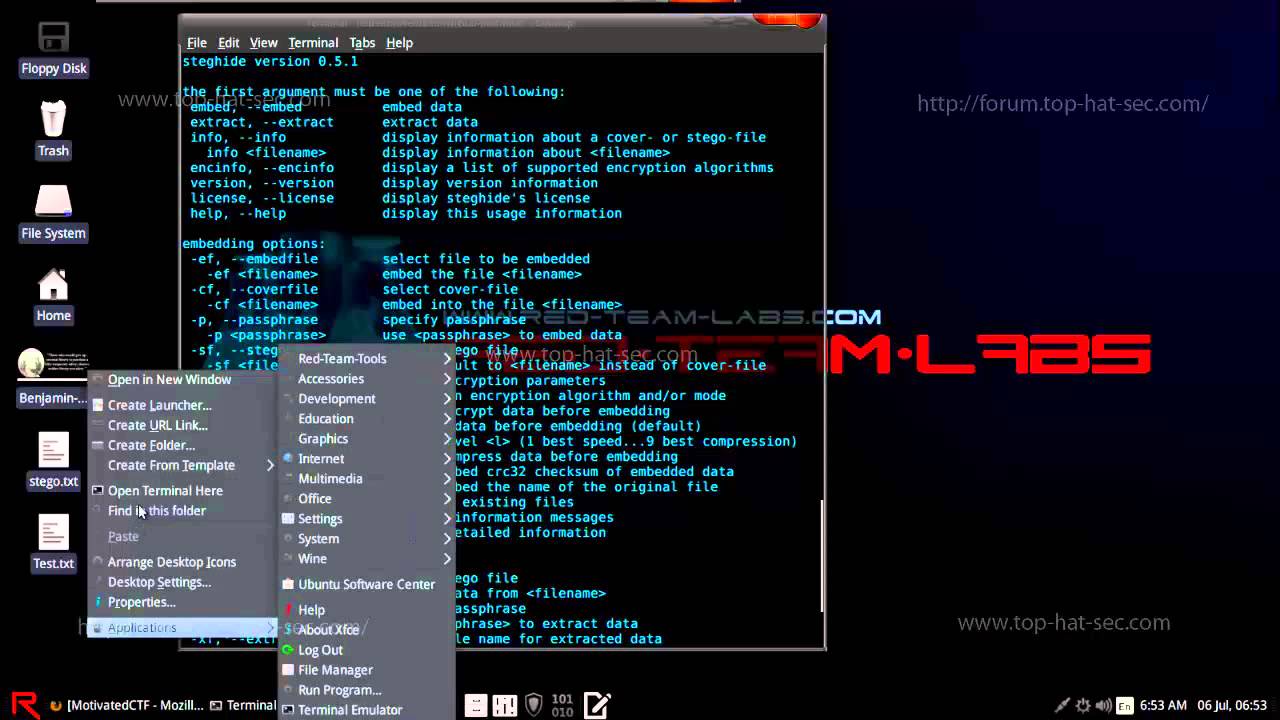Choose Create URL Link... from context menu

tap(182, 425)
